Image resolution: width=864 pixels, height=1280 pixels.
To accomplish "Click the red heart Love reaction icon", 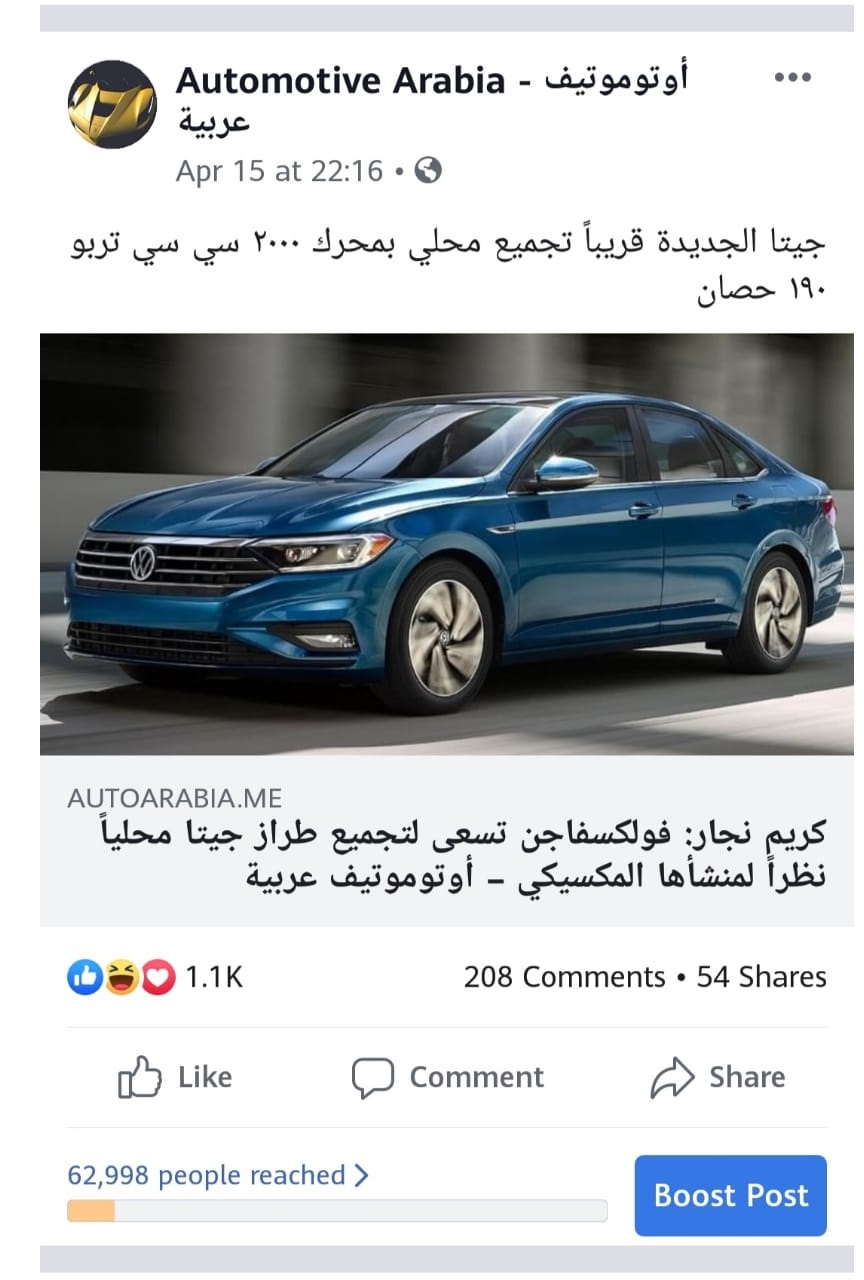I will pyautogui.click(x=158, y=976).
